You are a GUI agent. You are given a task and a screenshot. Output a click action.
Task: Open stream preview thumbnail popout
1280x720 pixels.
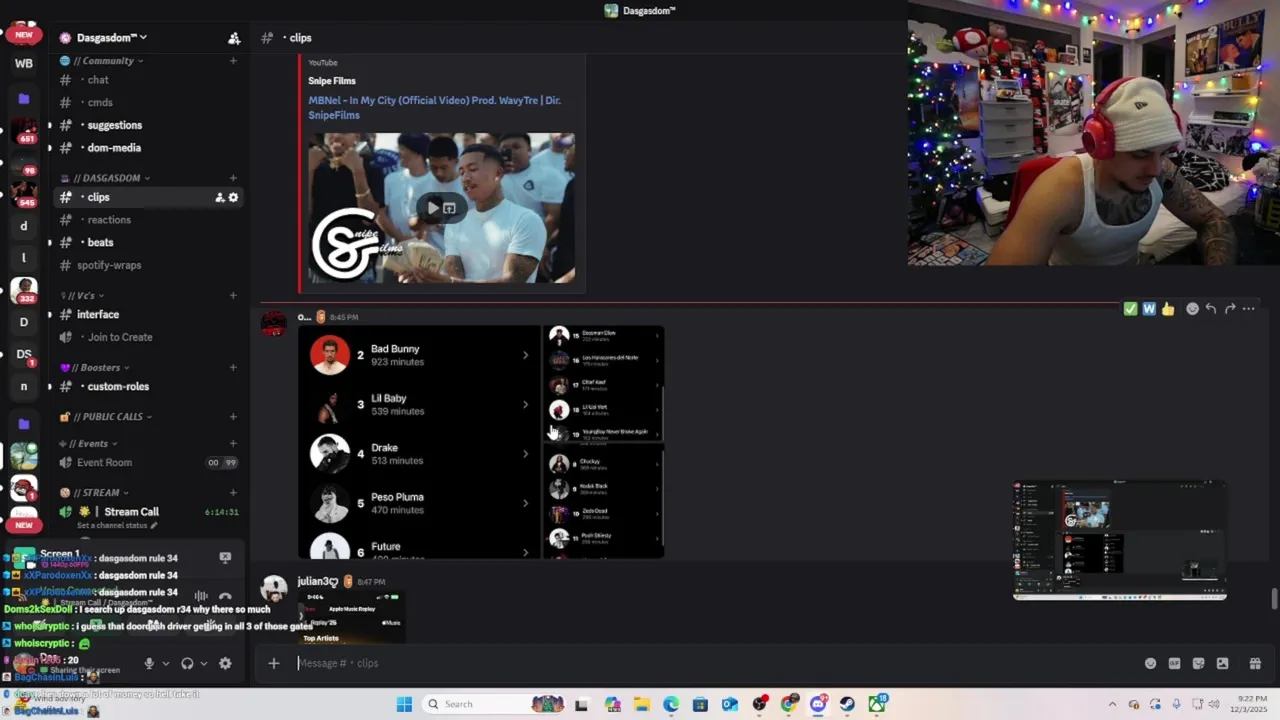pyautogui.click(x=1119, y=540)
